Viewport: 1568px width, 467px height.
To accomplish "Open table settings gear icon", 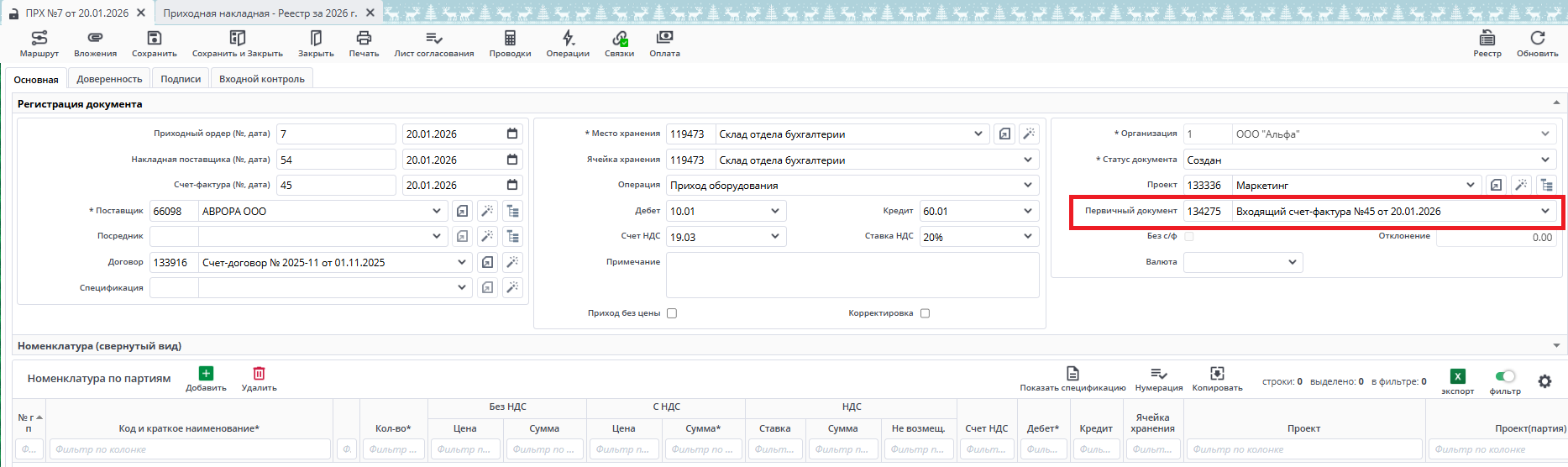I will pos(1544,381).
